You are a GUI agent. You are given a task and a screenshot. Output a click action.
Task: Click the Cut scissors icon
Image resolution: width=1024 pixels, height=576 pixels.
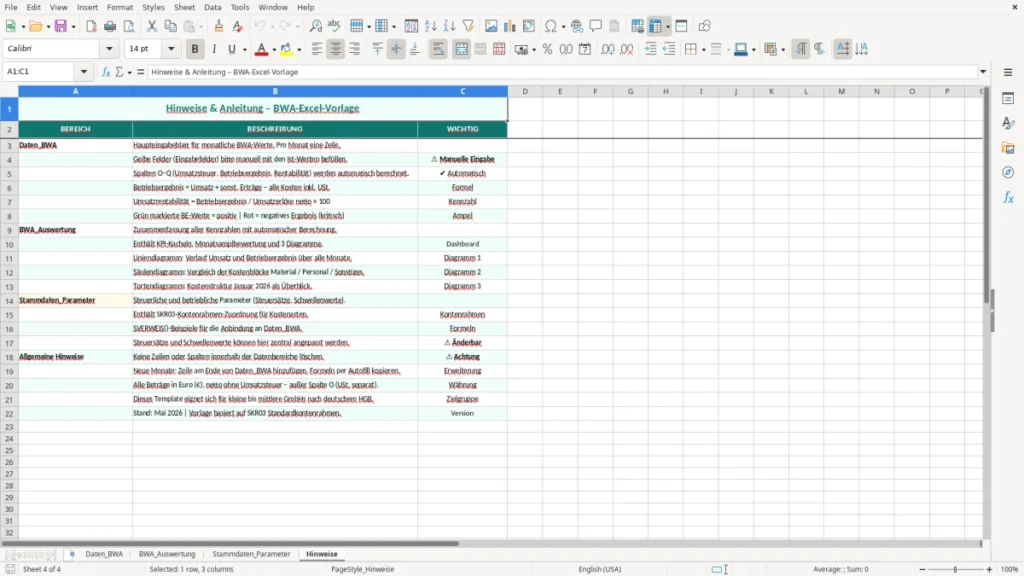click(x=152, y=26)
